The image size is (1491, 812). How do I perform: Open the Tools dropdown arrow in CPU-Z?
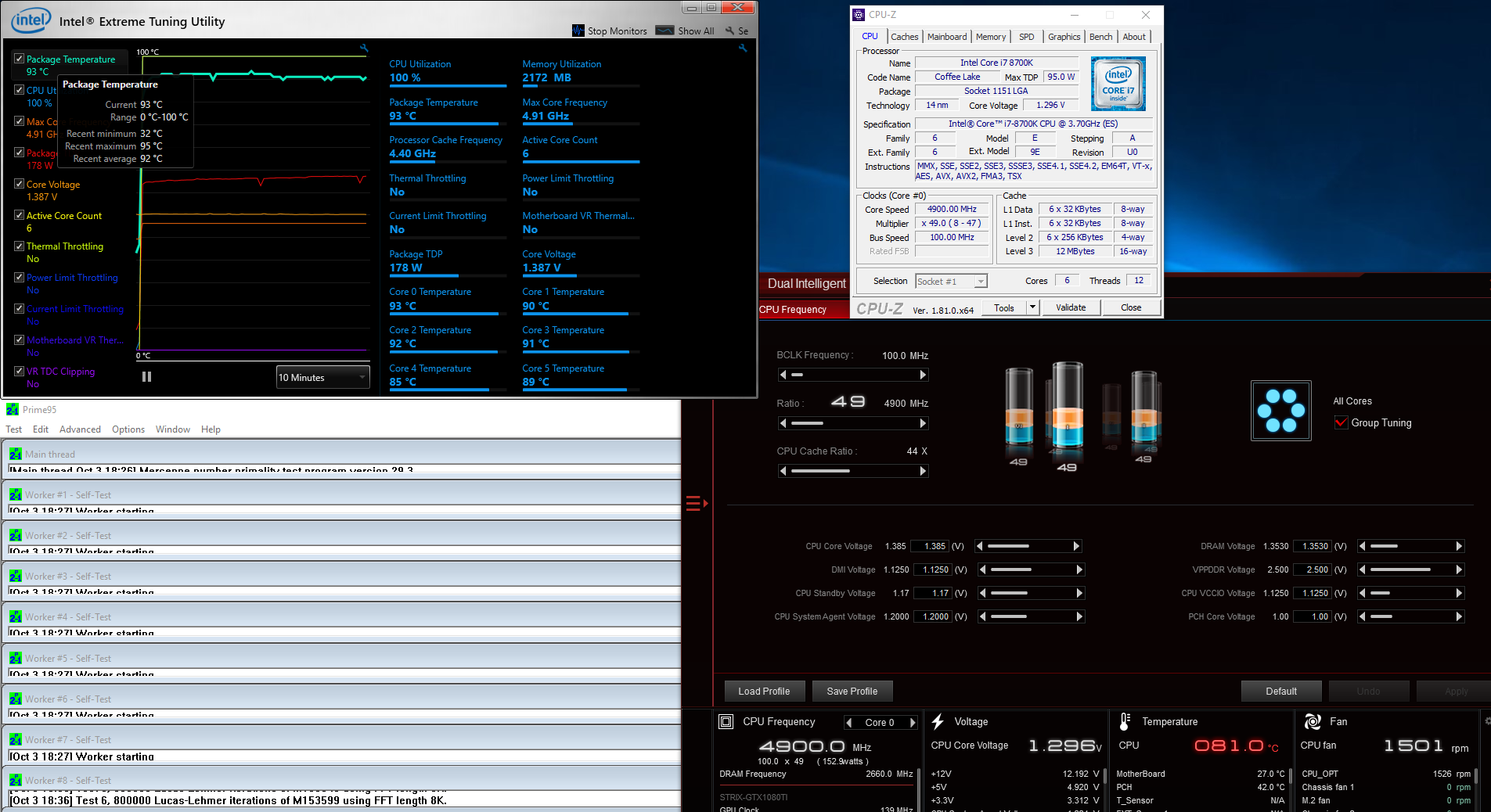pyautogui.click(x=1032, y=307)
